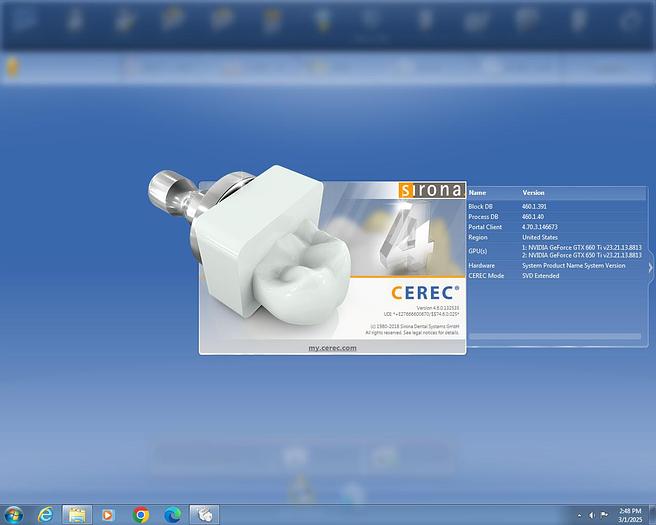This screenshot has height=525, width=656.
Task: Select the SVD Extended value
Action: coord(541,276)
